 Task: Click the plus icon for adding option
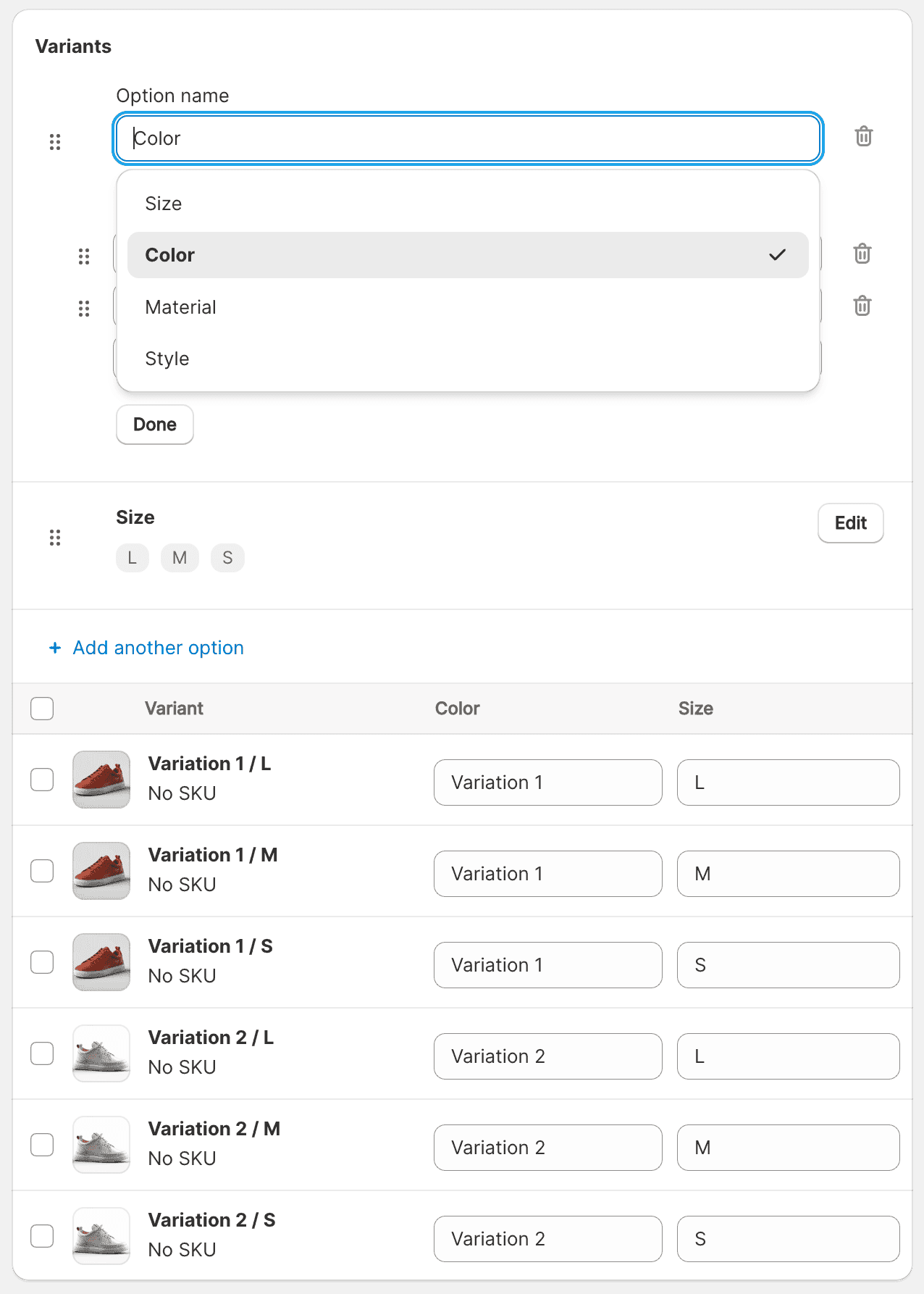tap(55, 648)
